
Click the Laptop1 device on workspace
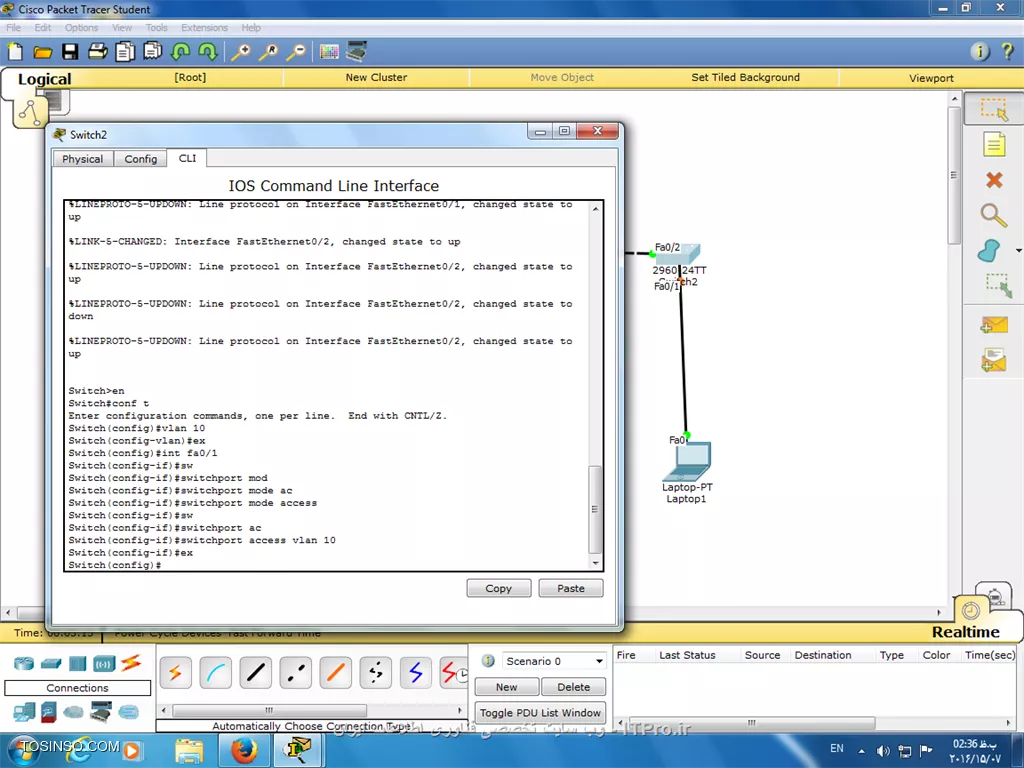point(686,462)
